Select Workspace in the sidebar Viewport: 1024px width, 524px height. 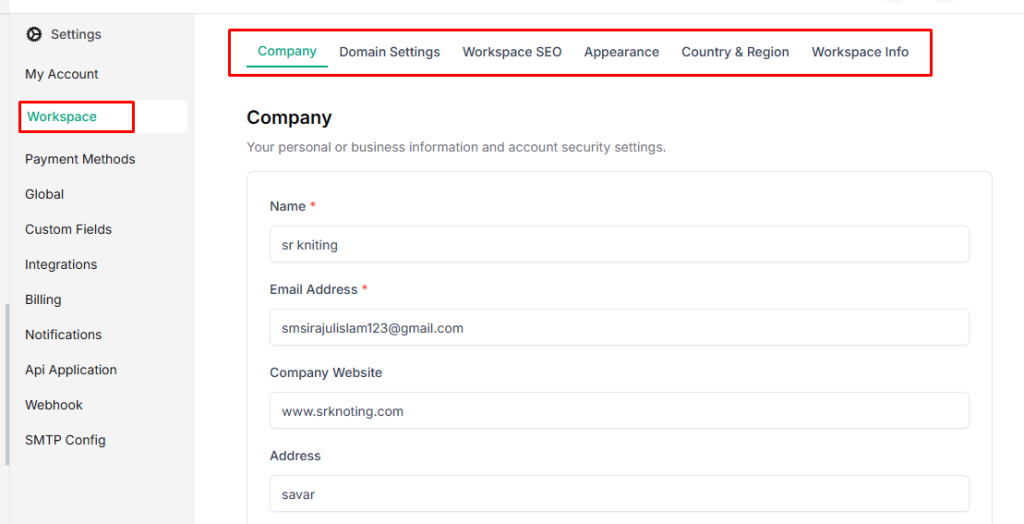pyautogui.click(x=62, y=117)
